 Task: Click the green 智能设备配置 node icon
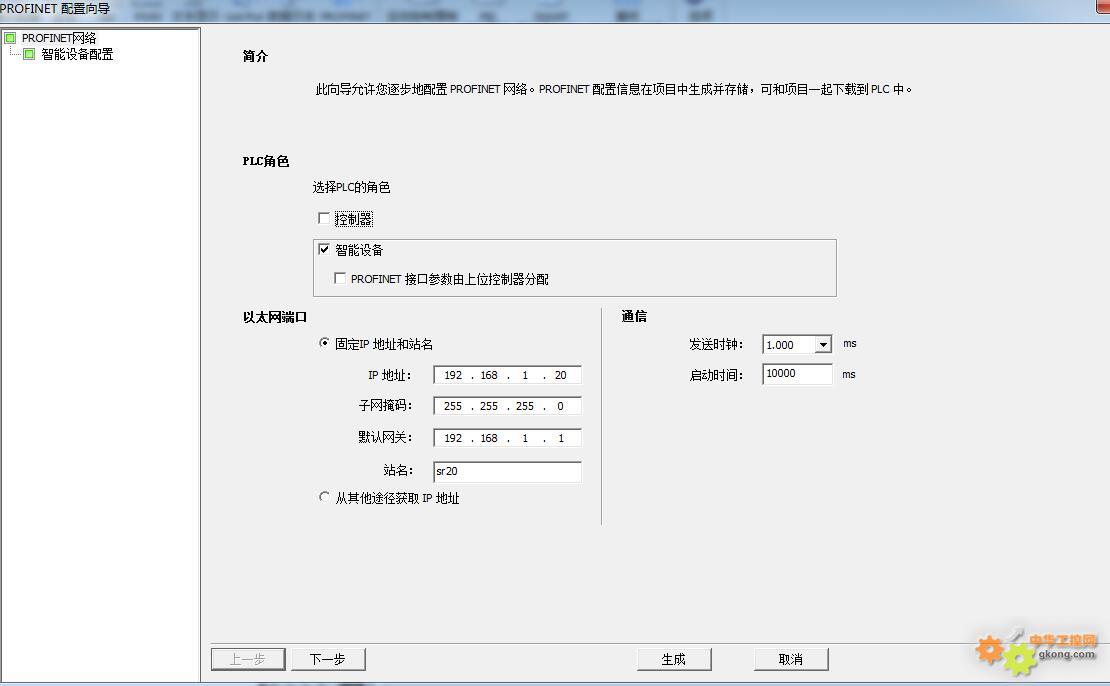pyautogui.click(x=29, y=54)
